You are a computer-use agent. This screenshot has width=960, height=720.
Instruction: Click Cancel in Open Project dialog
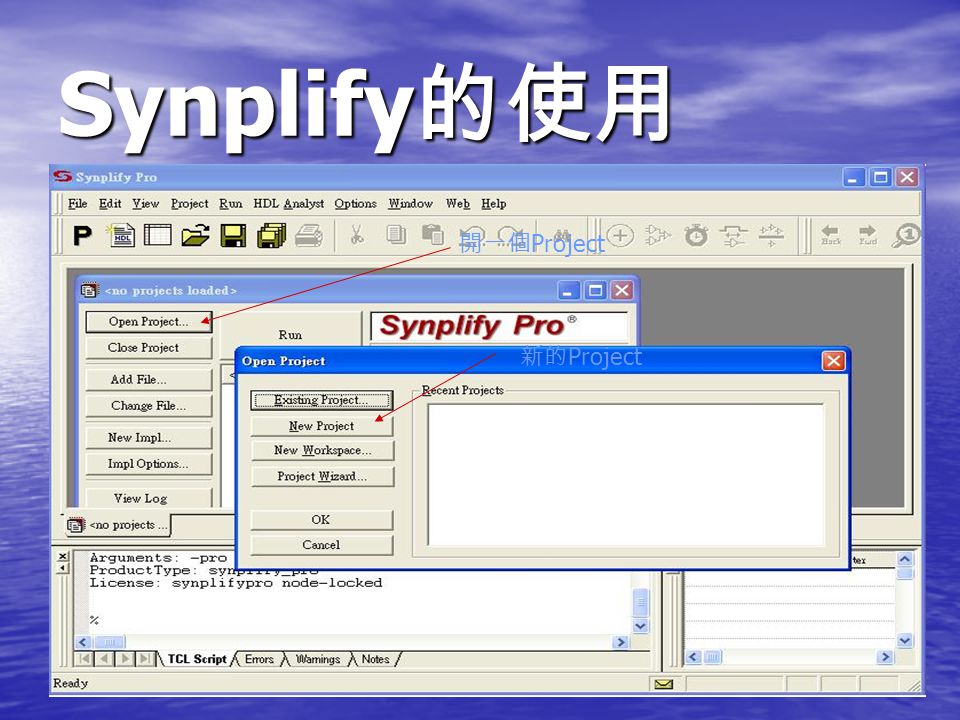coord(321,545)
